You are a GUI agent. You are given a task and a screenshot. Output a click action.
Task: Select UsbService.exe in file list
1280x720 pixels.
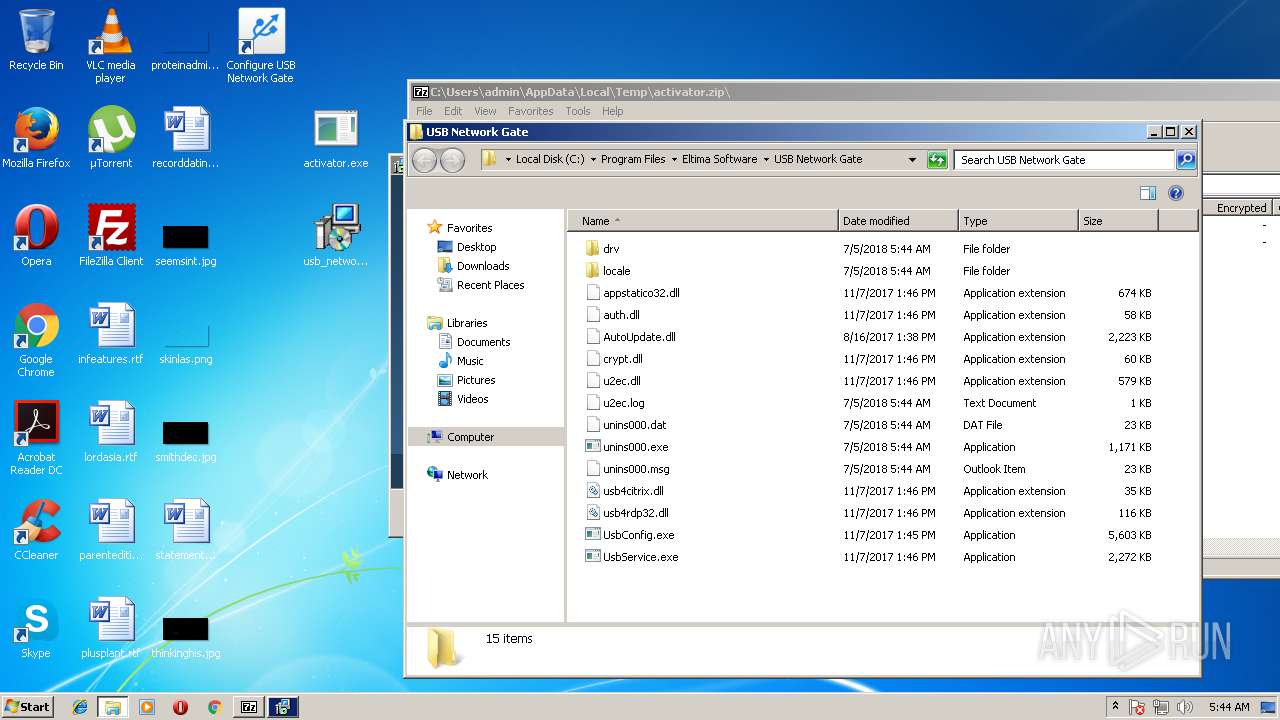tap(868, 557)
